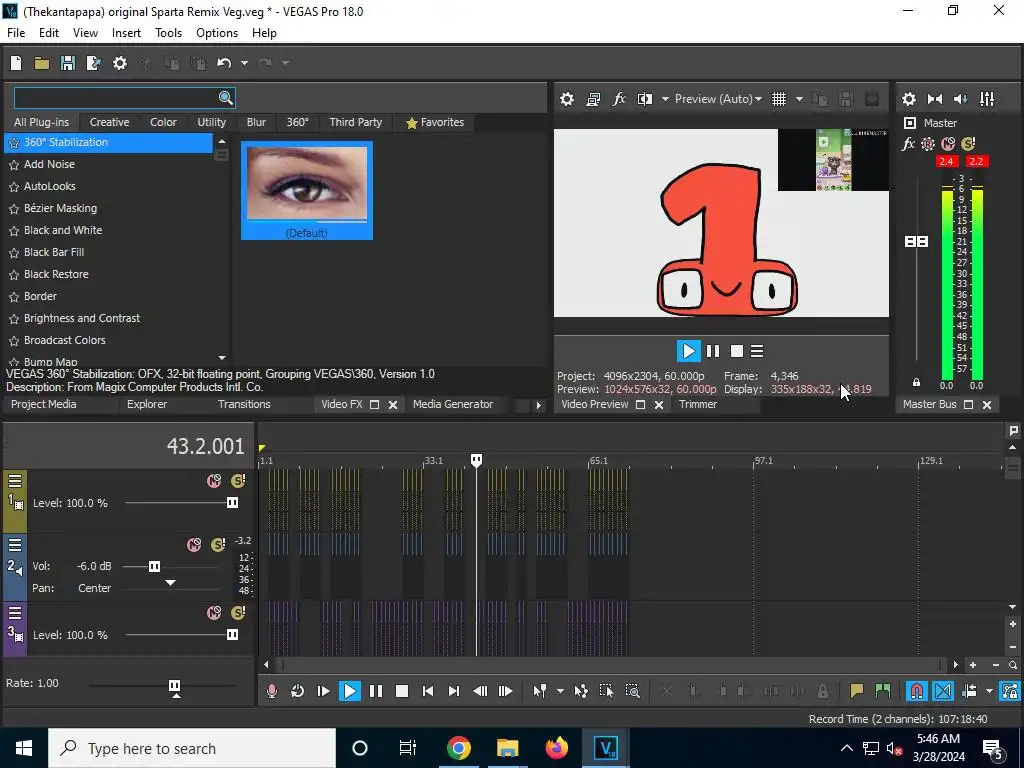Select the Creative plug-in category tab

point(109,122)
